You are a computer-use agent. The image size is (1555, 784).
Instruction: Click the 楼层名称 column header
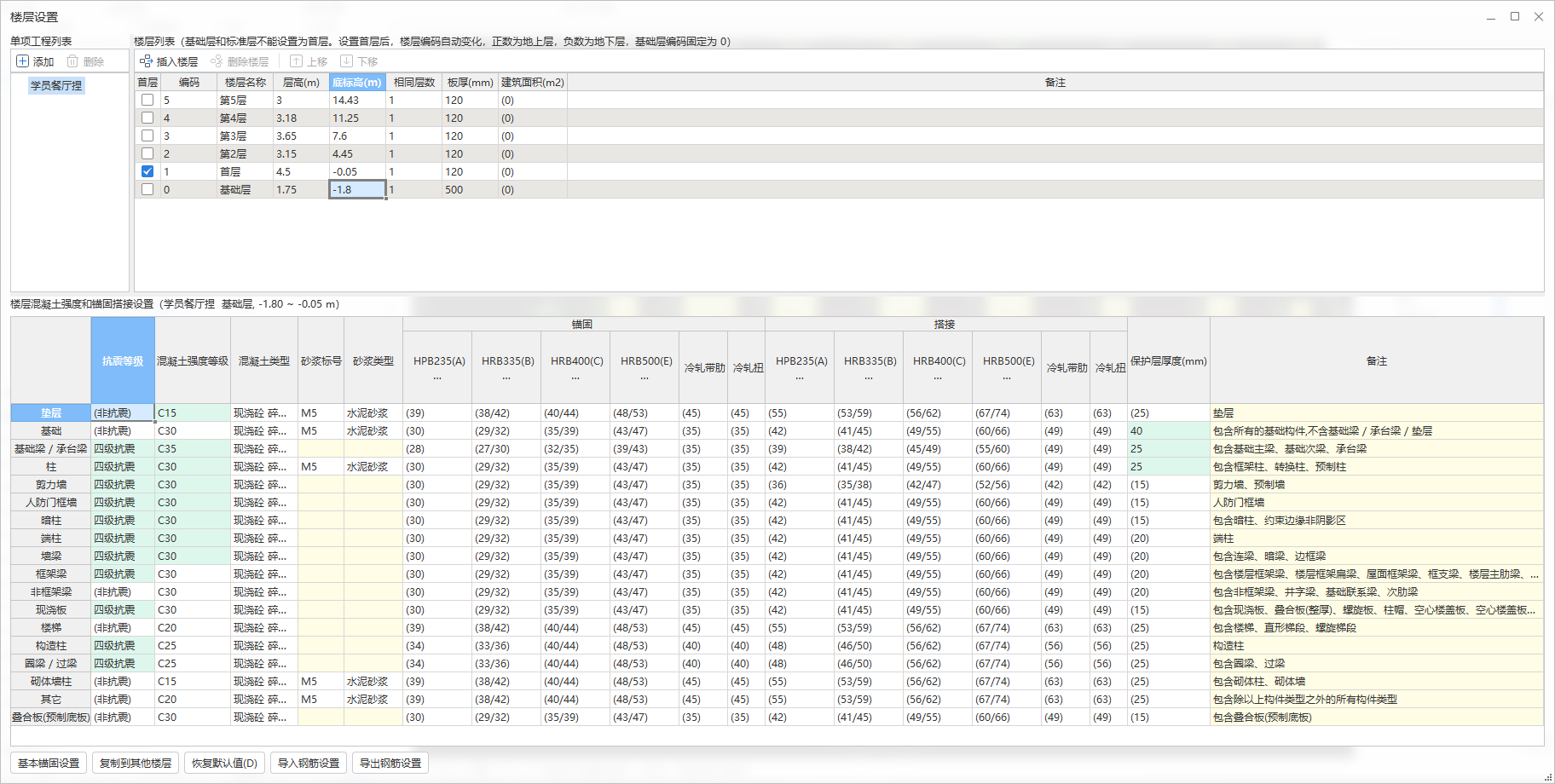tap(246, 83)
